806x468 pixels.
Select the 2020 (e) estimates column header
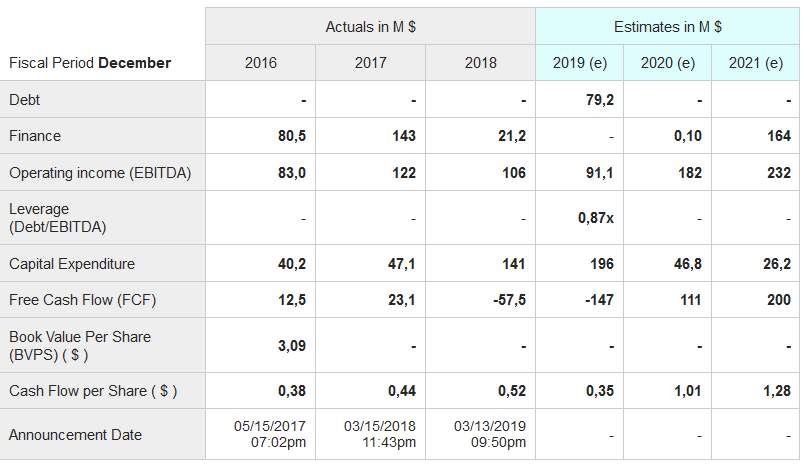[x=668, y=63]
